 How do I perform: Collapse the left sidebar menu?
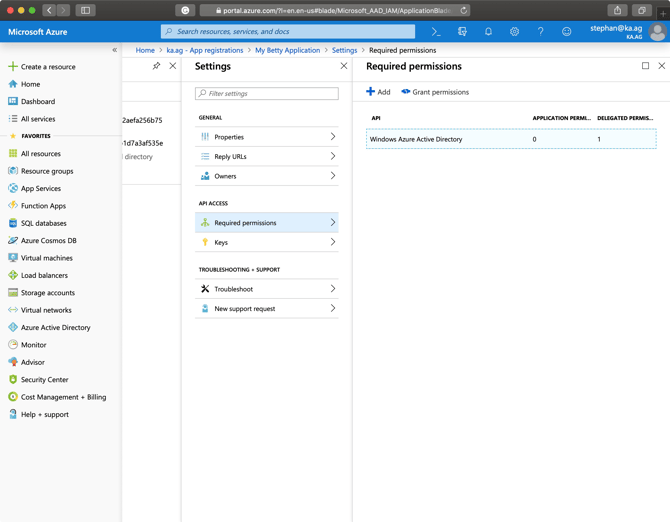coord(115,50)
